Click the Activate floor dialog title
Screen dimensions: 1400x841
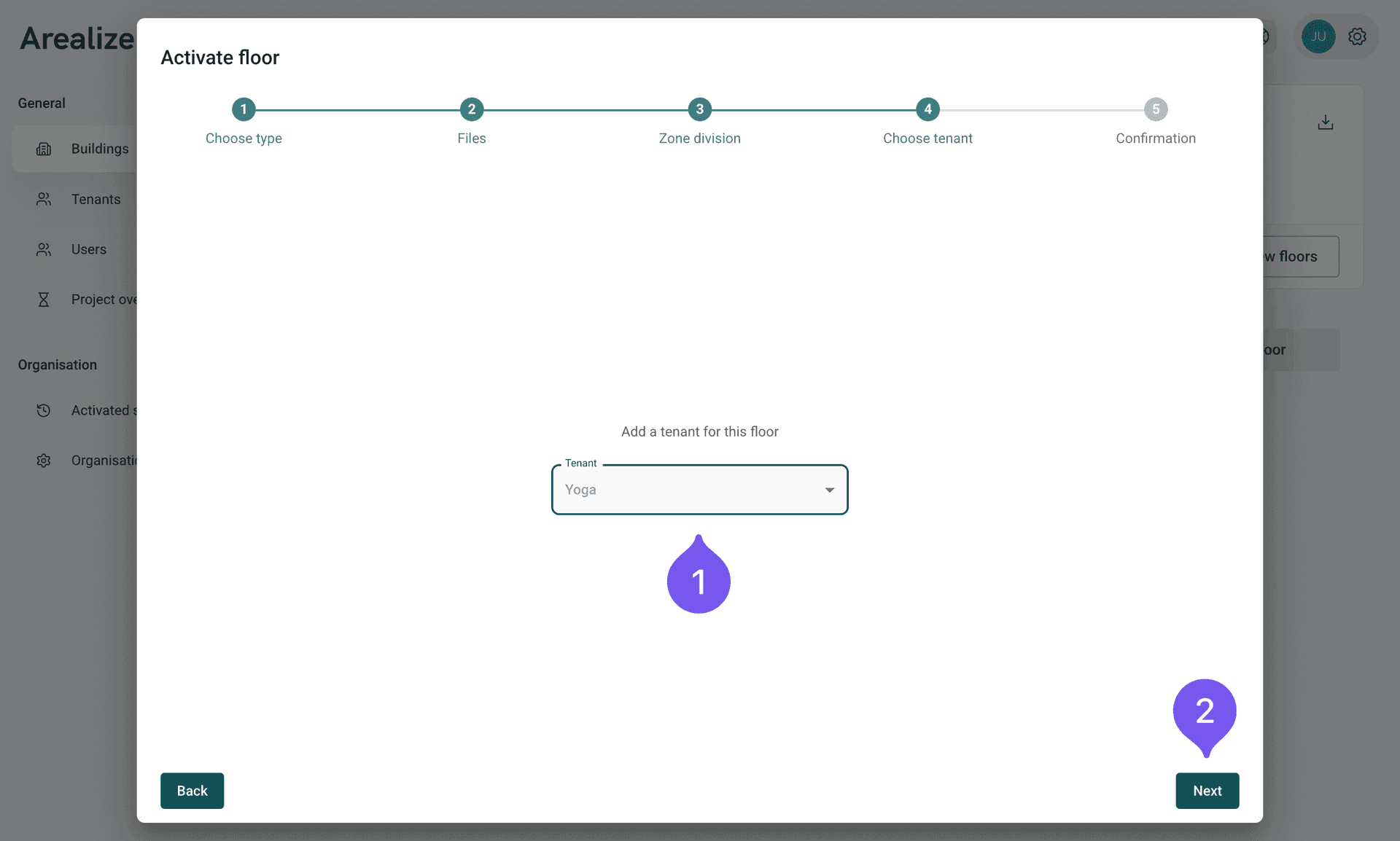click(x=220, y=58)
